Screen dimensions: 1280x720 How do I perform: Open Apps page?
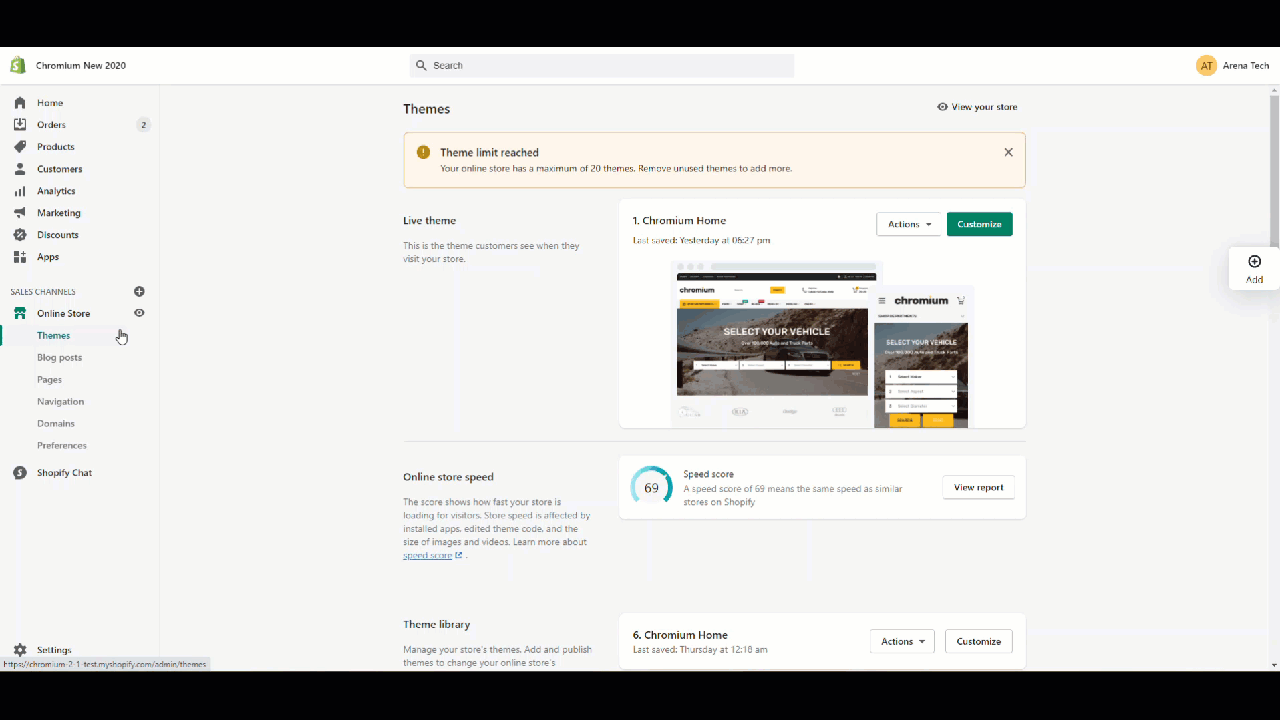coord(48,257)
